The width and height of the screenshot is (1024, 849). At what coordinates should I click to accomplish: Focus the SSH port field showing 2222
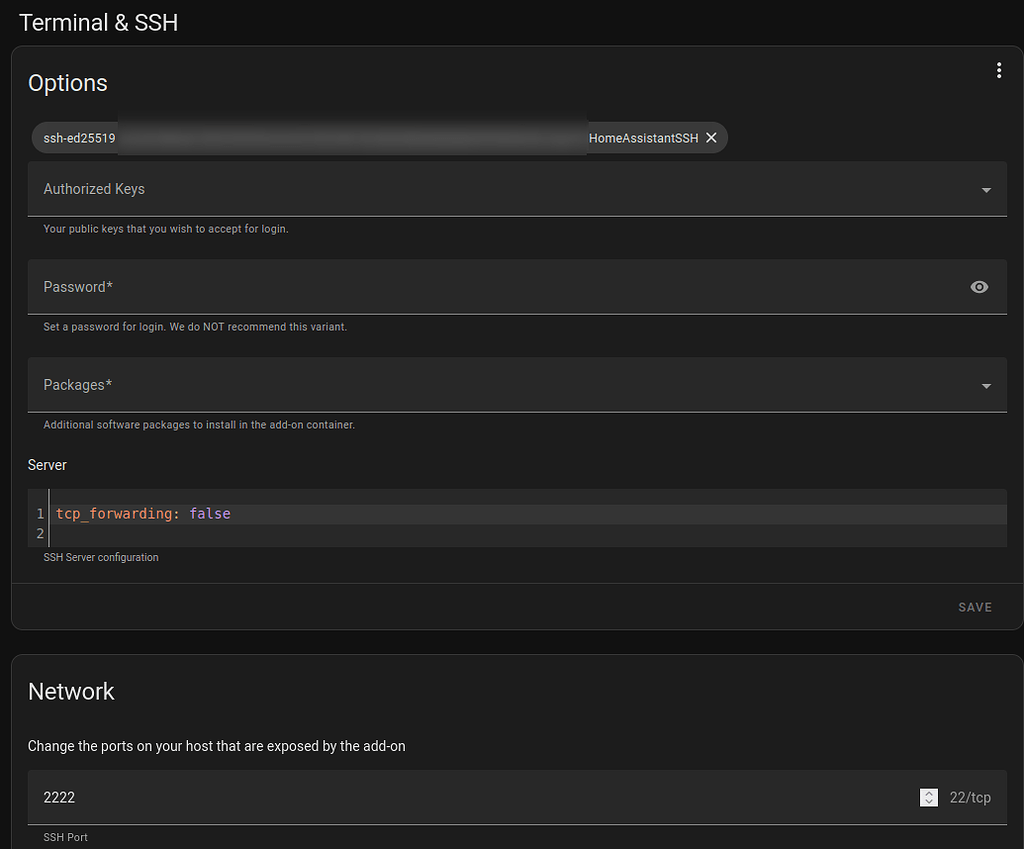coord(400,797)
